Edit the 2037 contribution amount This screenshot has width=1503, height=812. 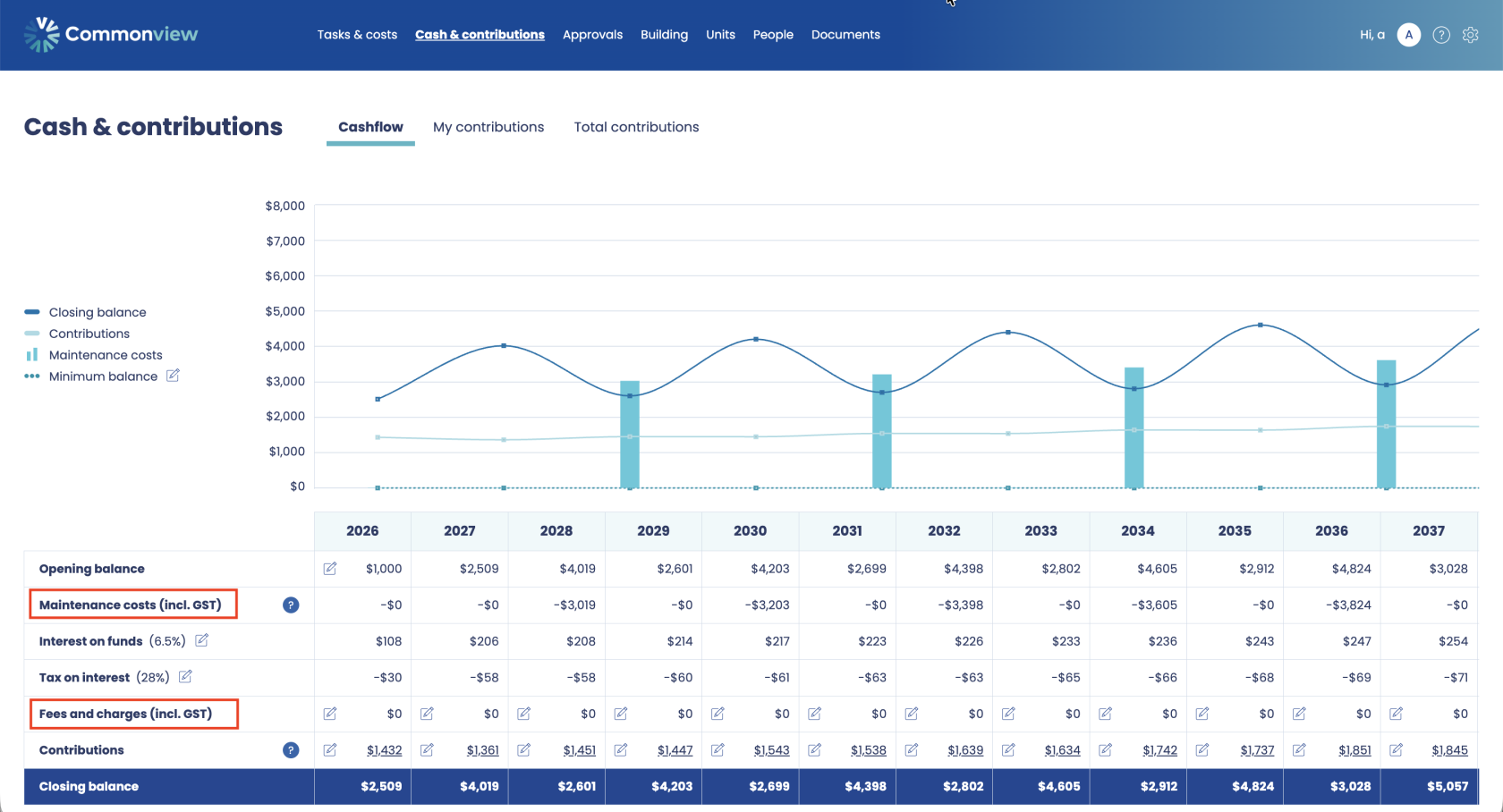tap(1396, 750)
